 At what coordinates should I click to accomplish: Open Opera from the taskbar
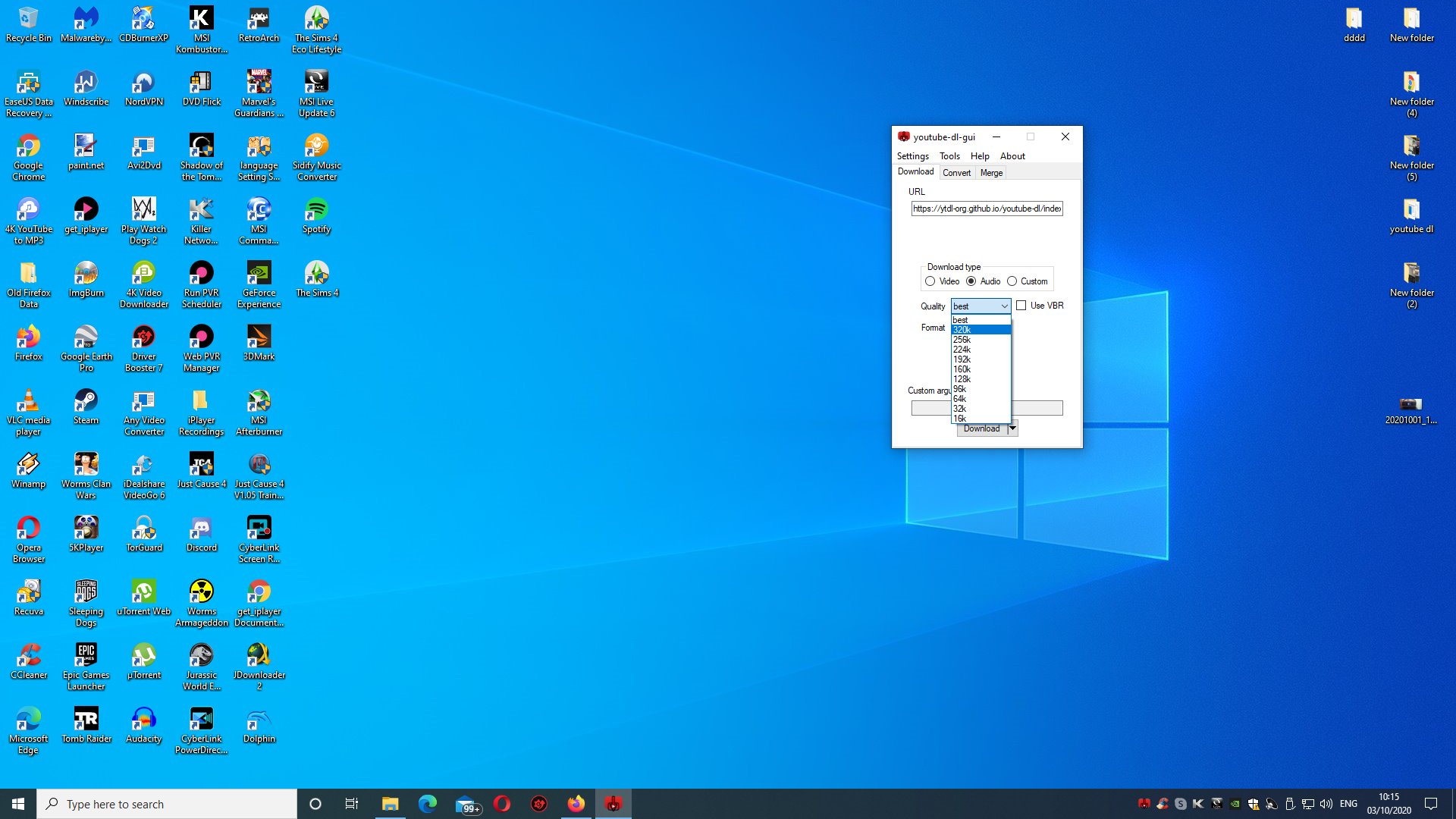point(502,804)
